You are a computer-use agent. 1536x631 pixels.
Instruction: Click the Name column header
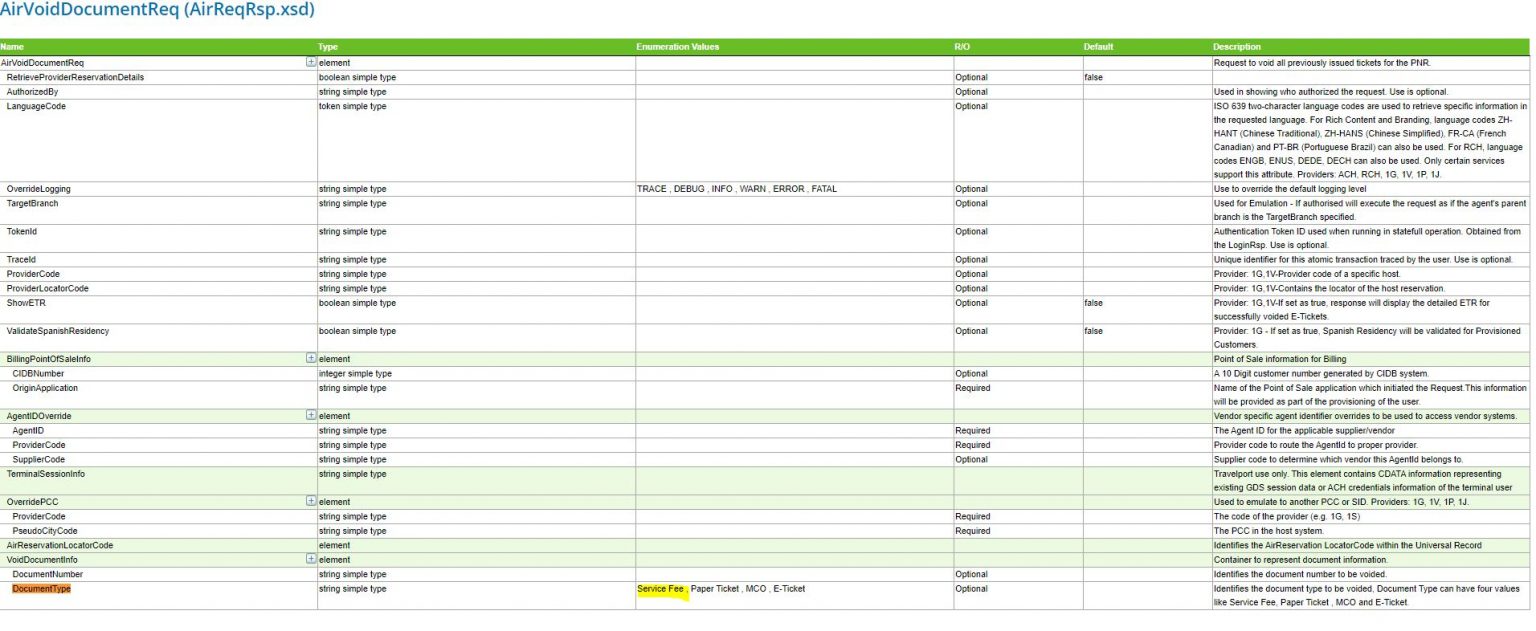[12, 47]
